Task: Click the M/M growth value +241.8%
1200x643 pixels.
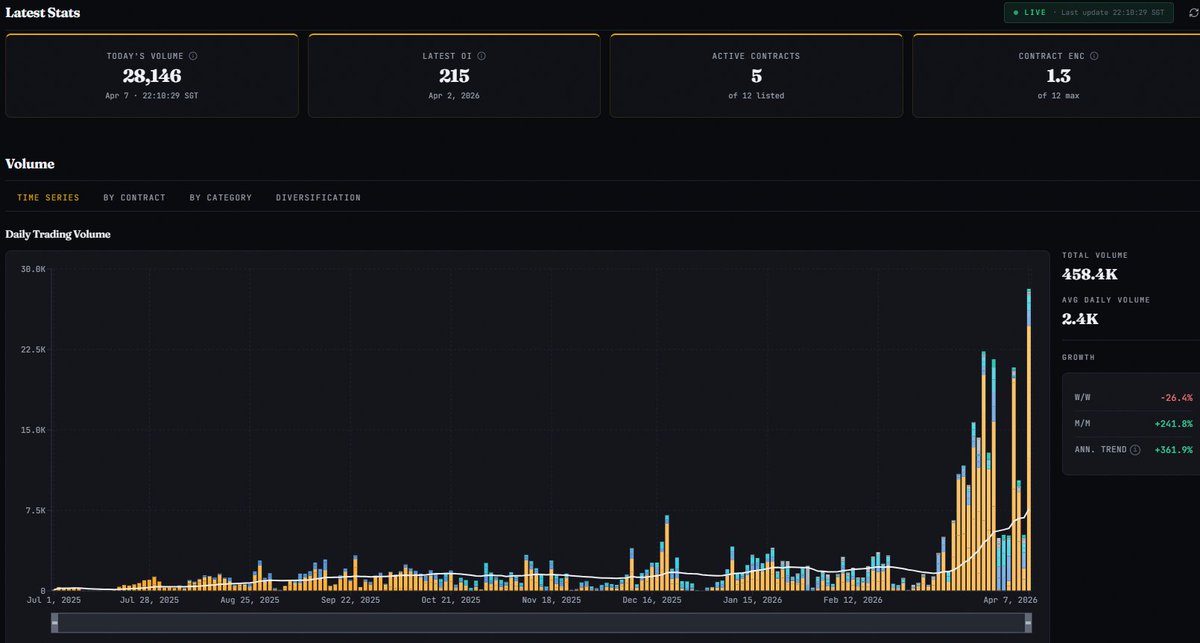Action: [1175, 423]
